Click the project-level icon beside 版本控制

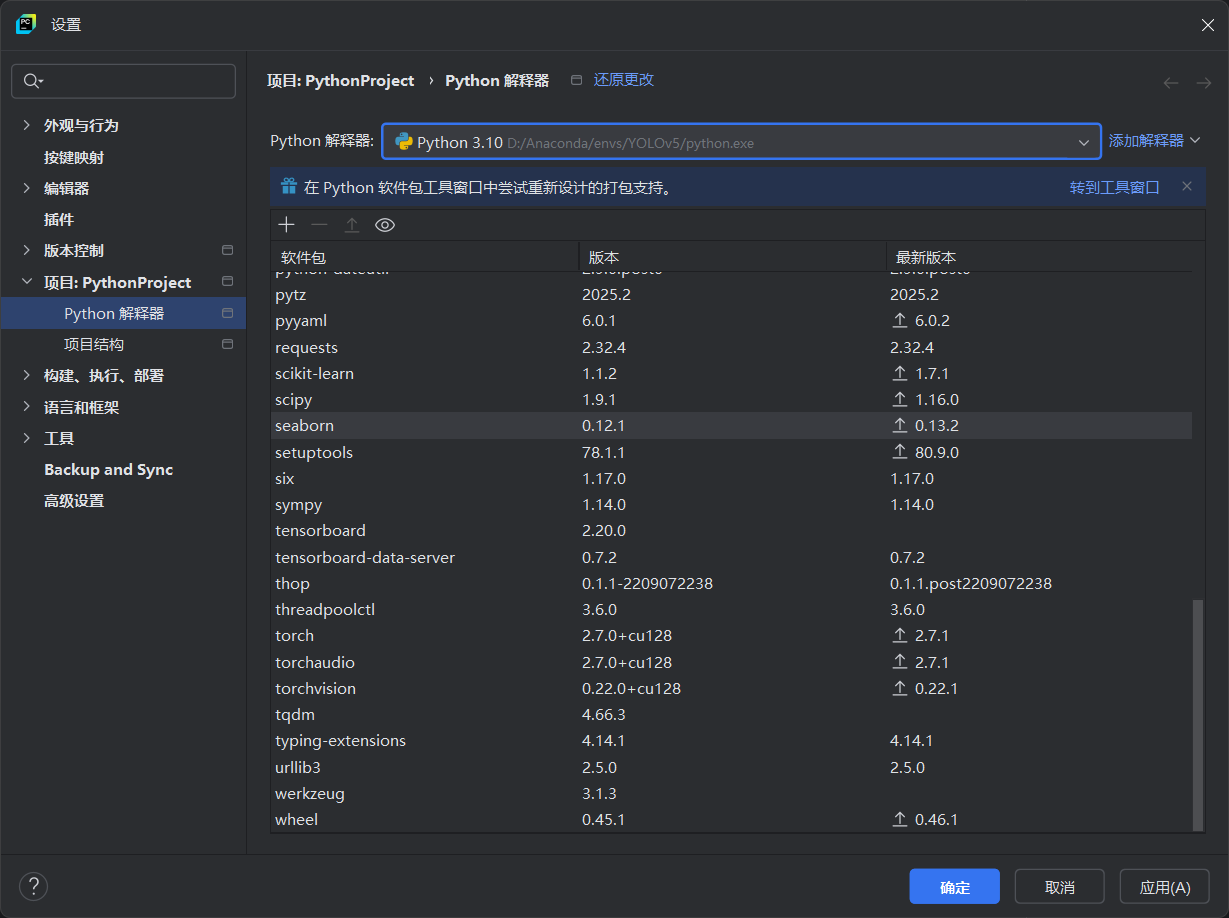coord(227,250)
